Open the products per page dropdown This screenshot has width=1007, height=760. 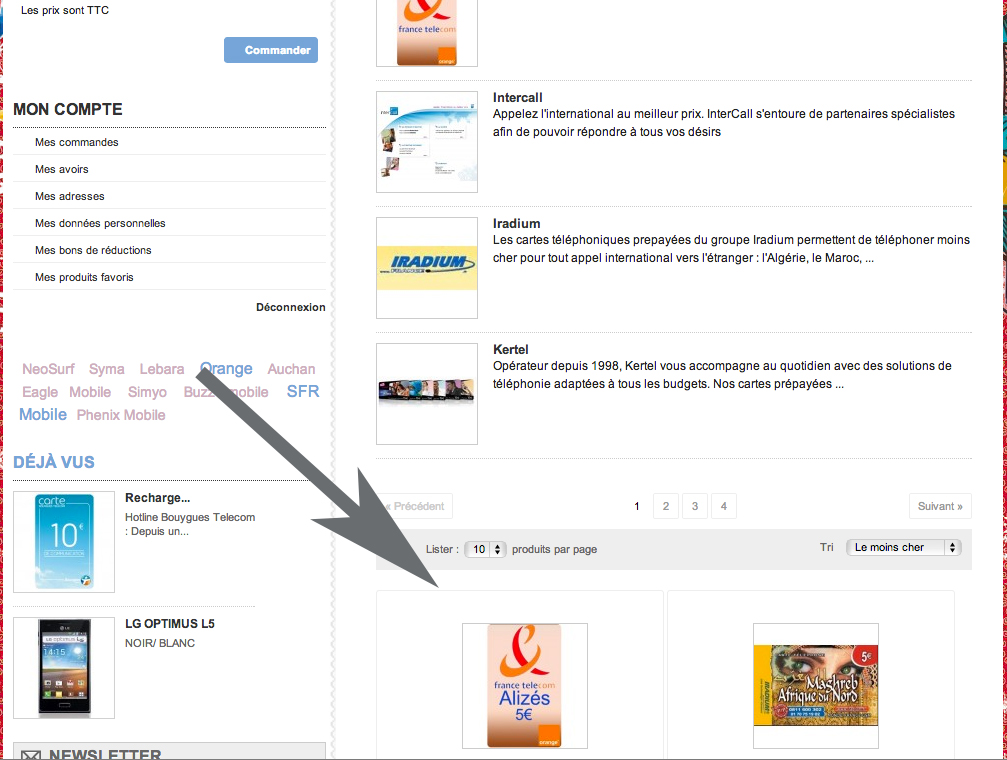486,549
